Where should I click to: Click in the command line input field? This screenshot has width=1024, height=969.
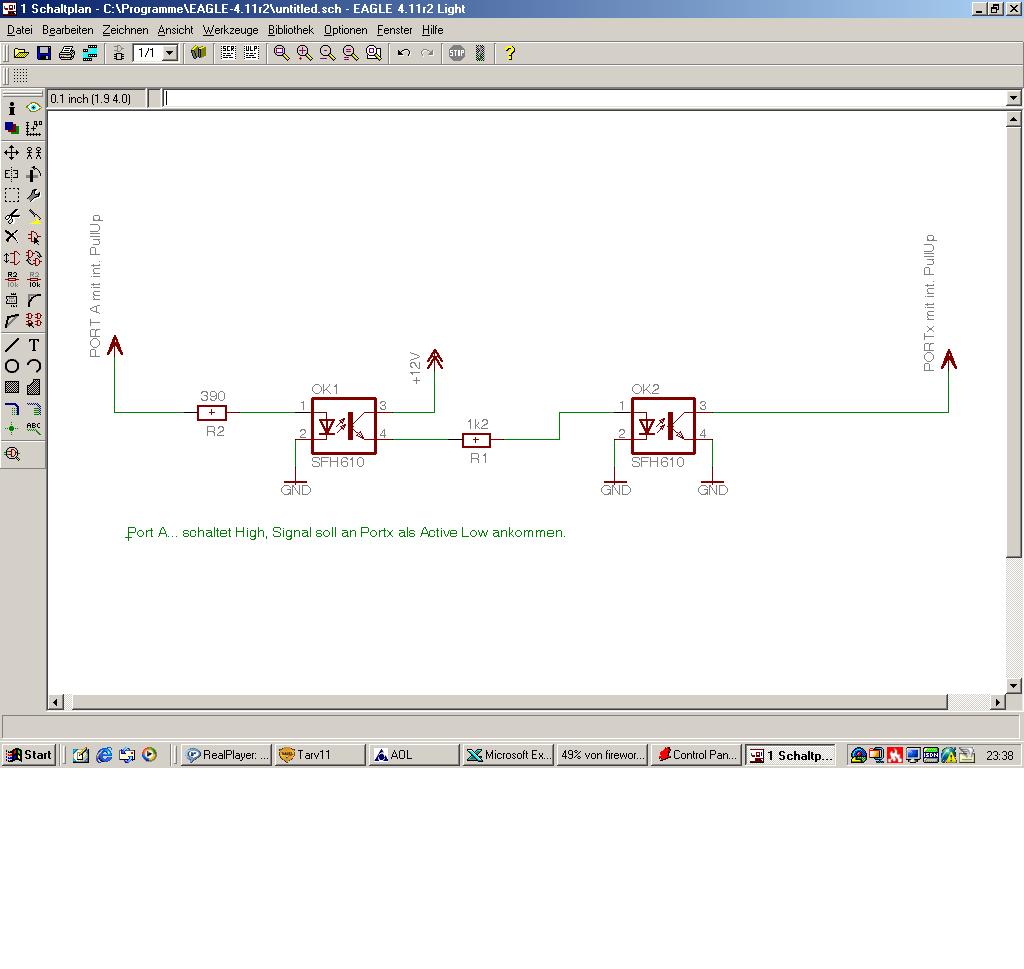584,99
